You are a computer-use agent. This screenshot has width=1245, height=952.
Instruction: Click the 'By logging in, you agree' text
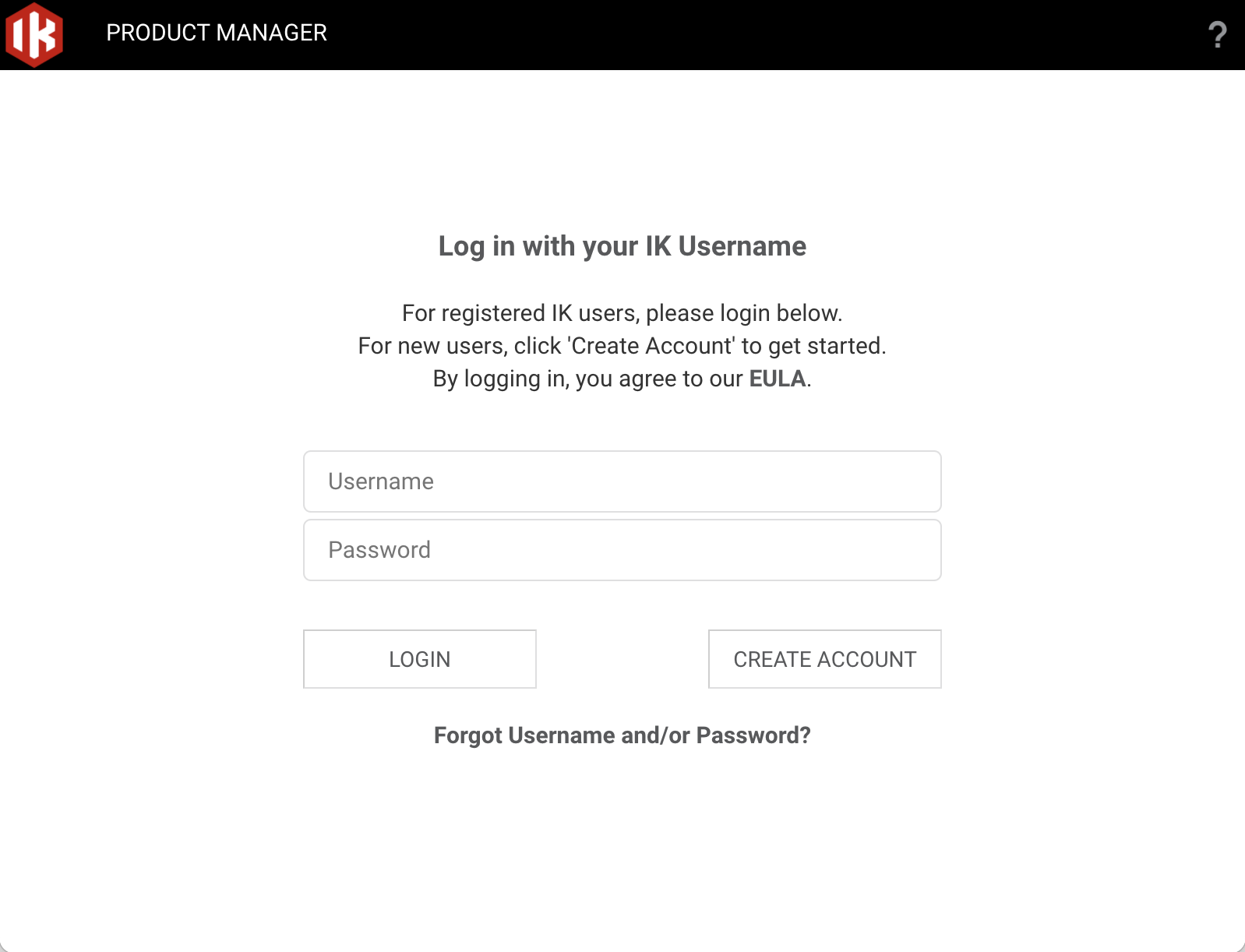(588, 379)
